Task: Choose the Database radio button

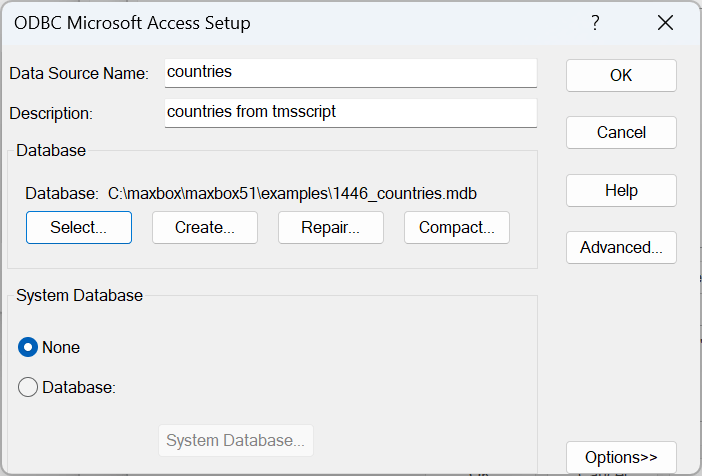Action: coord(28,387)
